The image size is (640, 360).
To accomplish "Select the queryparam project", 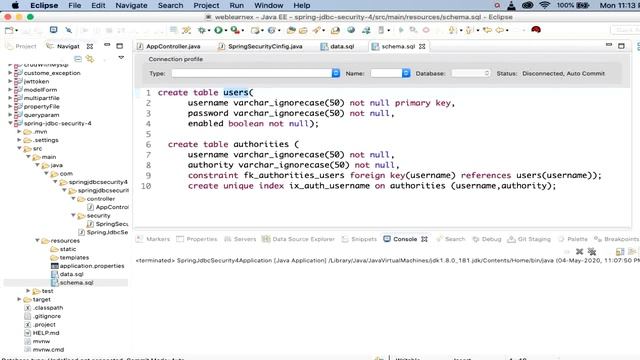I will coord(41,115).
